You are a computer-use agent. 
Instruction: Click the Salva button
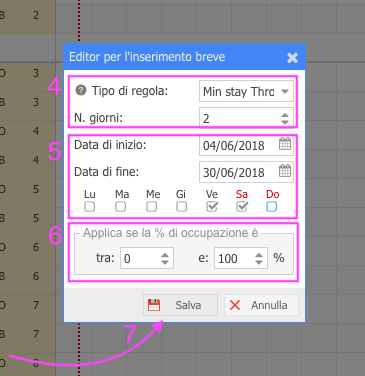pyautogui.click(x=180, y=305)
